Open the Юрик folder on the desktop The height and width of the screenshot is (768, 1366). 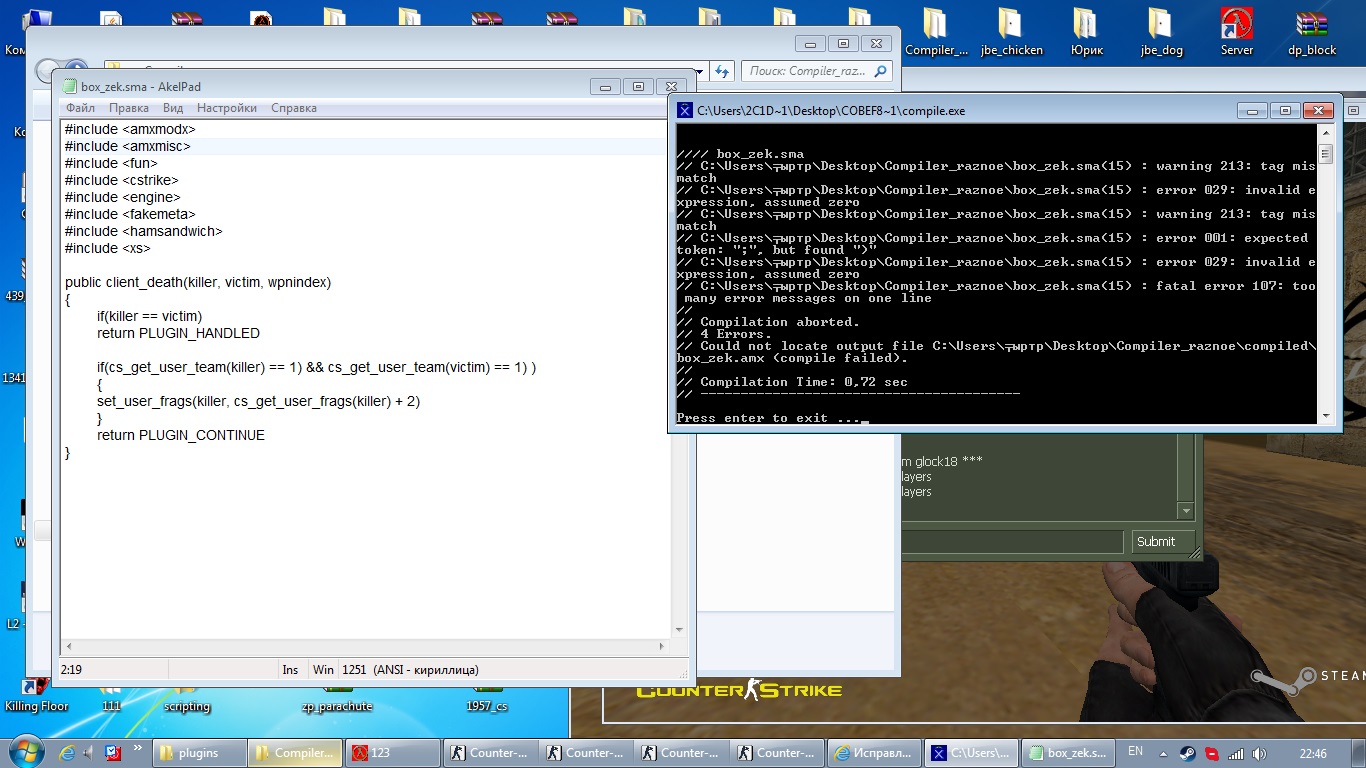point(1086,32)
